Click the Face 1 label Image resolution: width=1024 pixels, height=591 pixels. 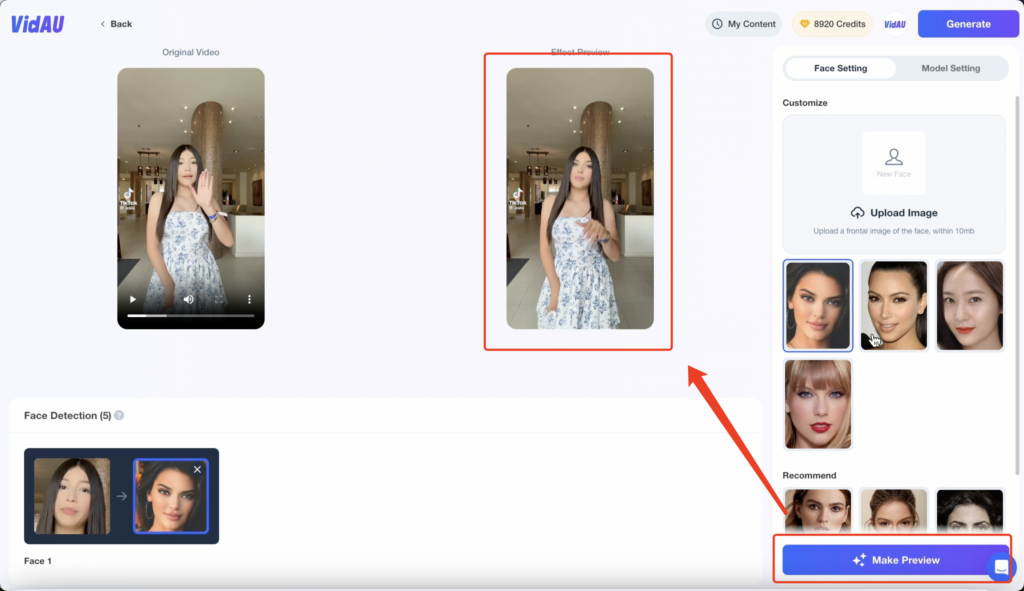38,561
